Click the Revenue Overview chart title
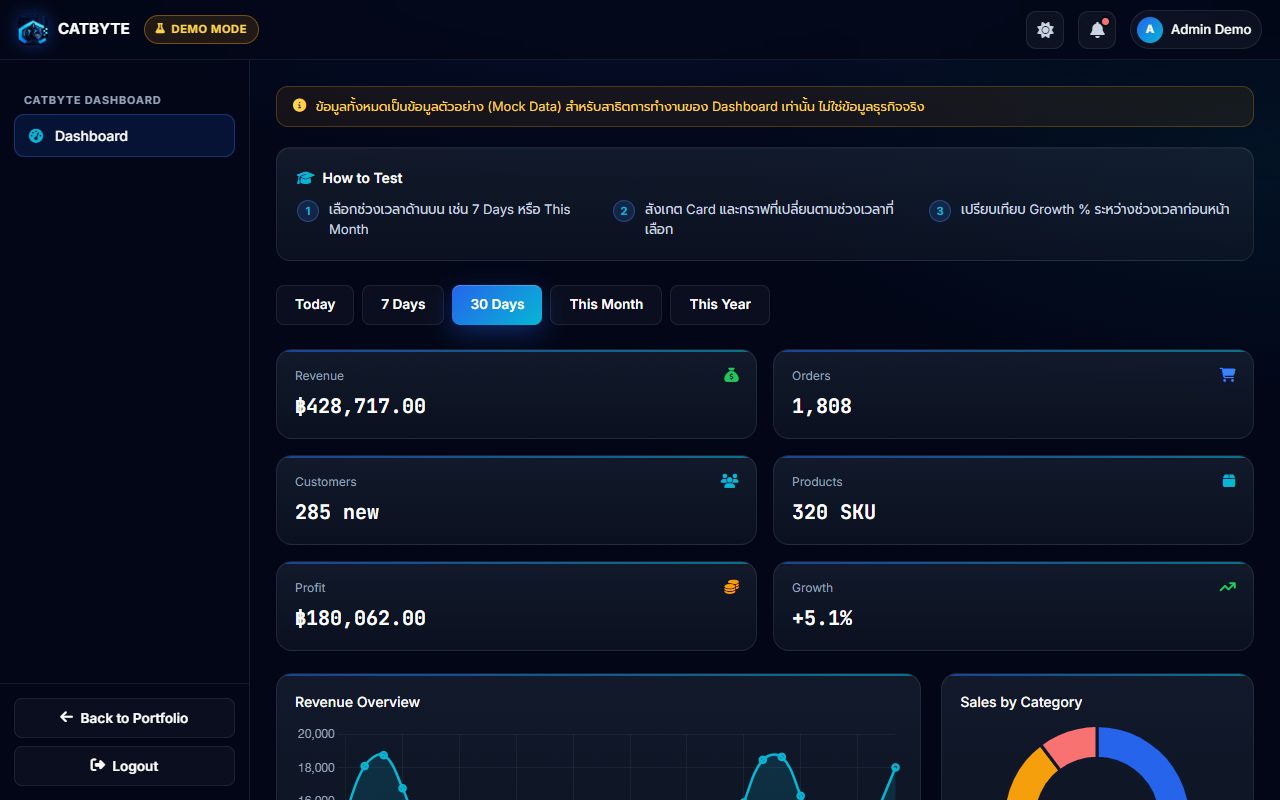The image size is (1280, 800). click(357, 702)
